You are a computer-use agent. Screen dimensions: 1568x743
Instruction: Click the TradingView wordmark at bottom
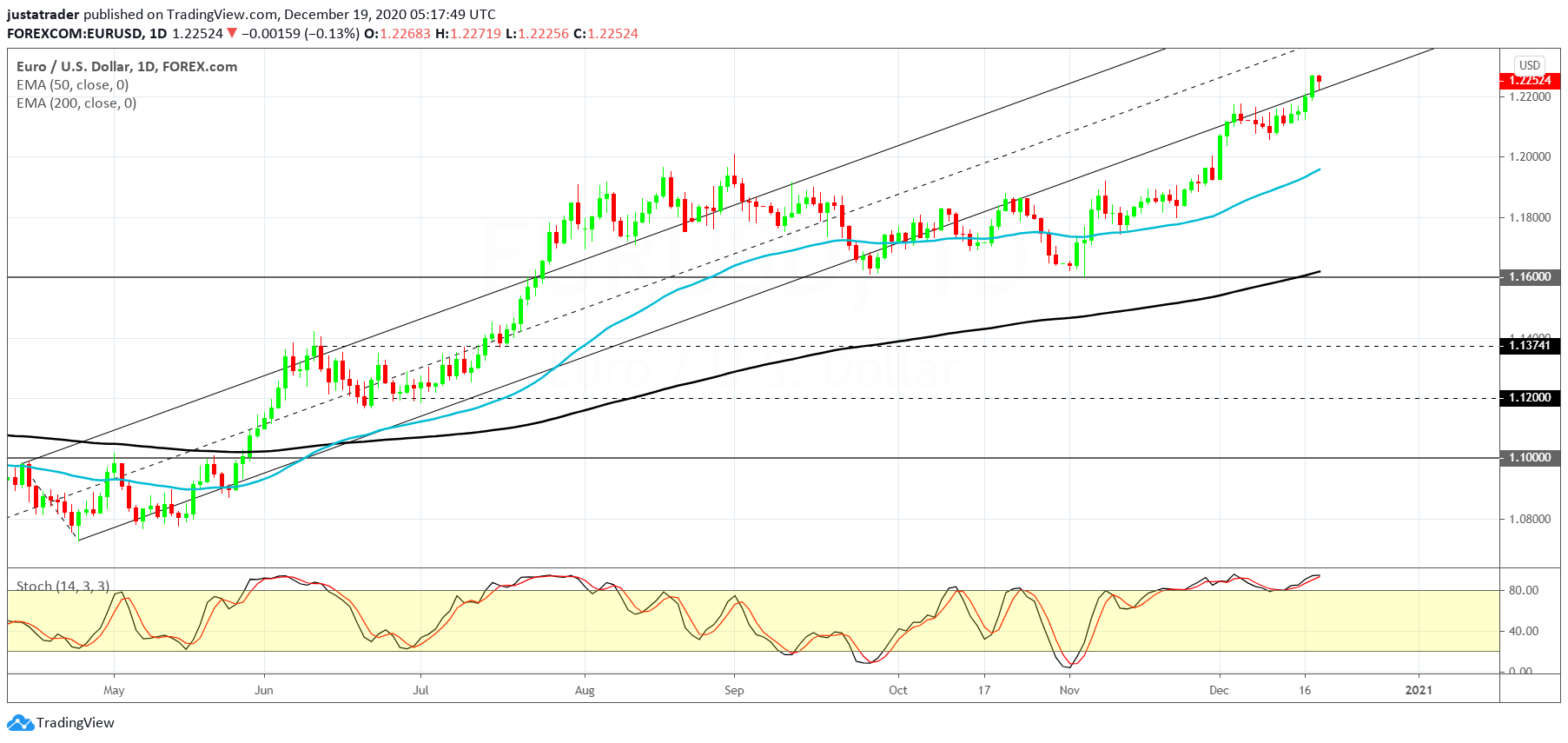click(x=76, y=723)
